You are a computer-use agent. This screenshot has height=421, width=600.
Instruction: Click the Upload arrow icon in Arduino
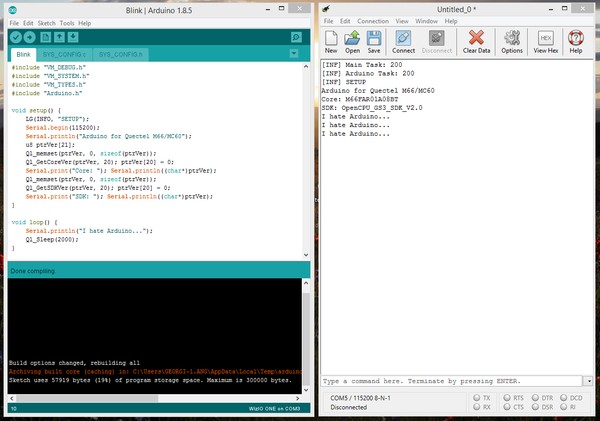[29, 37]
